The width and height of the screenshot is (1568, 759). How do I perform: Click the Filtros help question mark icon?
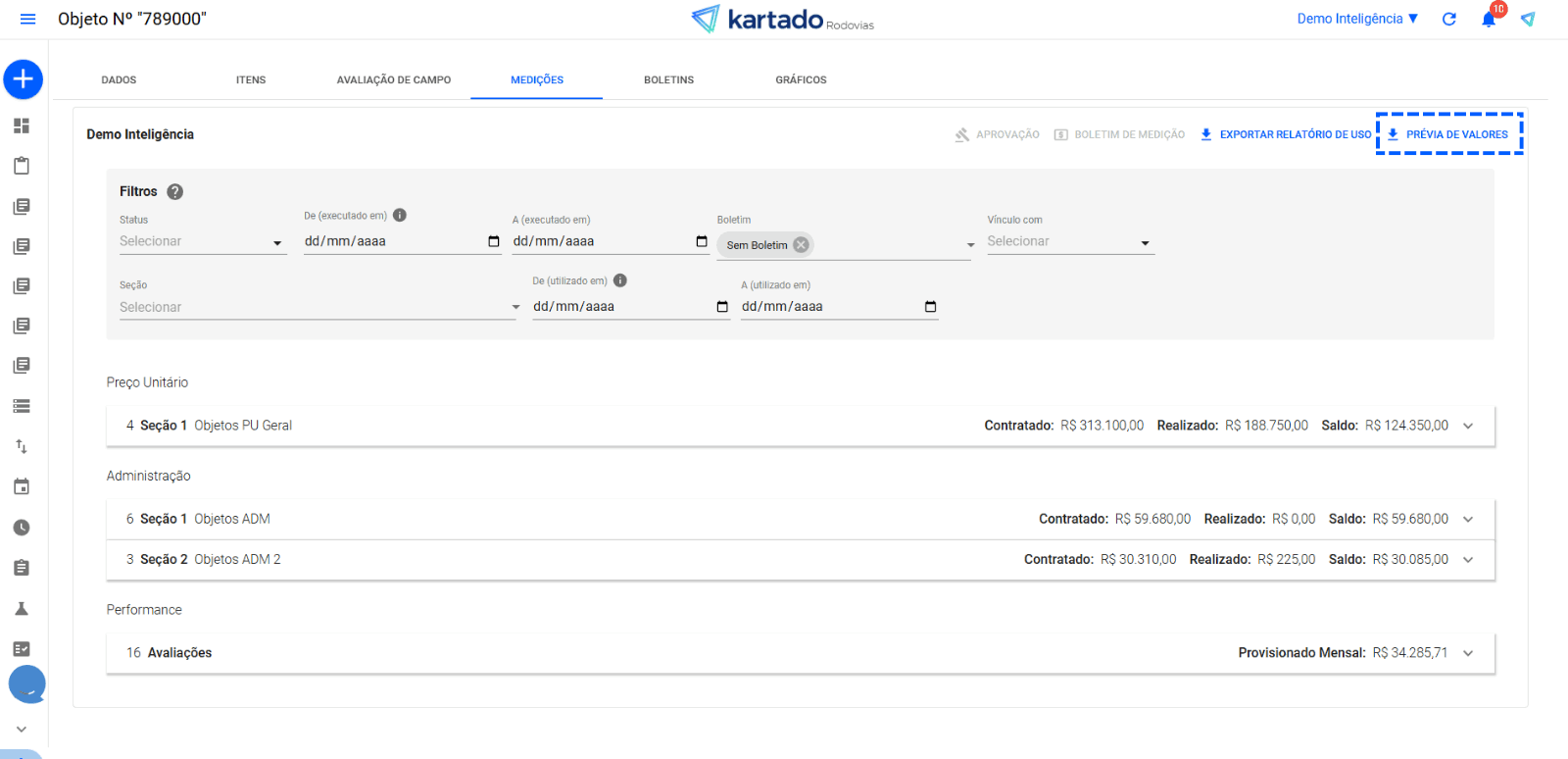tap(175, 192)
